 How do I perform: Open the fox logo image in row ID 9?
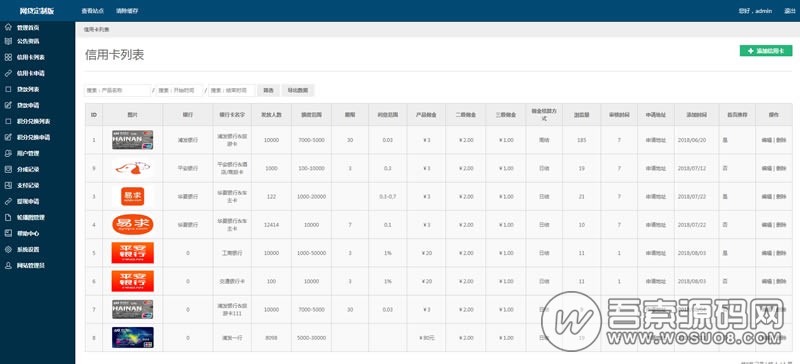(x=133, y=168)
